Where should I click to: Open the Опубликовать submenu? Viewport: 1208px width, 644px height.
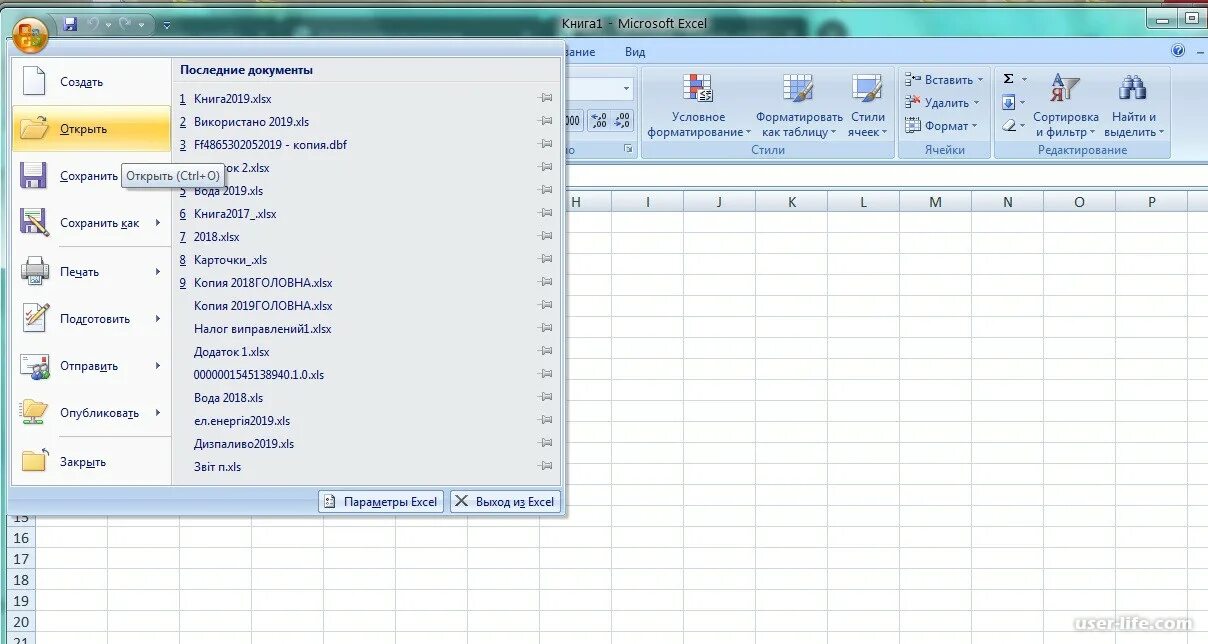point(91,413)
